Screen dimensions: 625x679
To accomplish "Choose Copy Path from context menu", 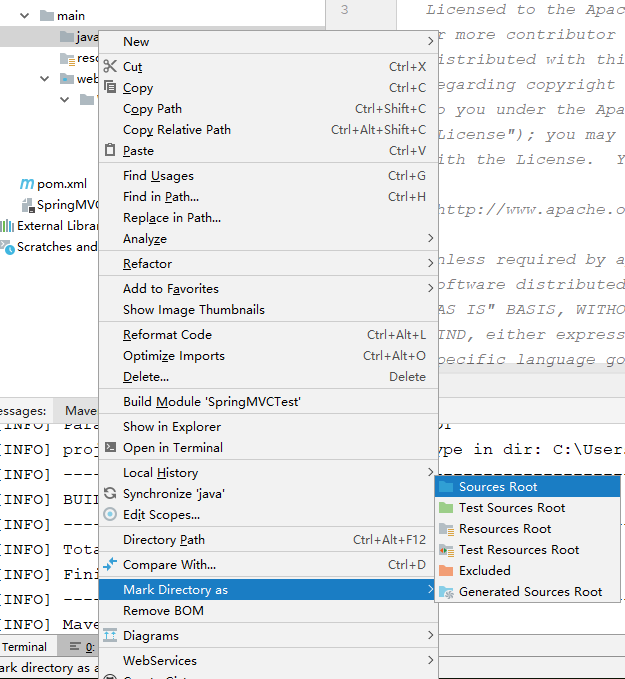I will pyautogui.click(x=269, y=108).
